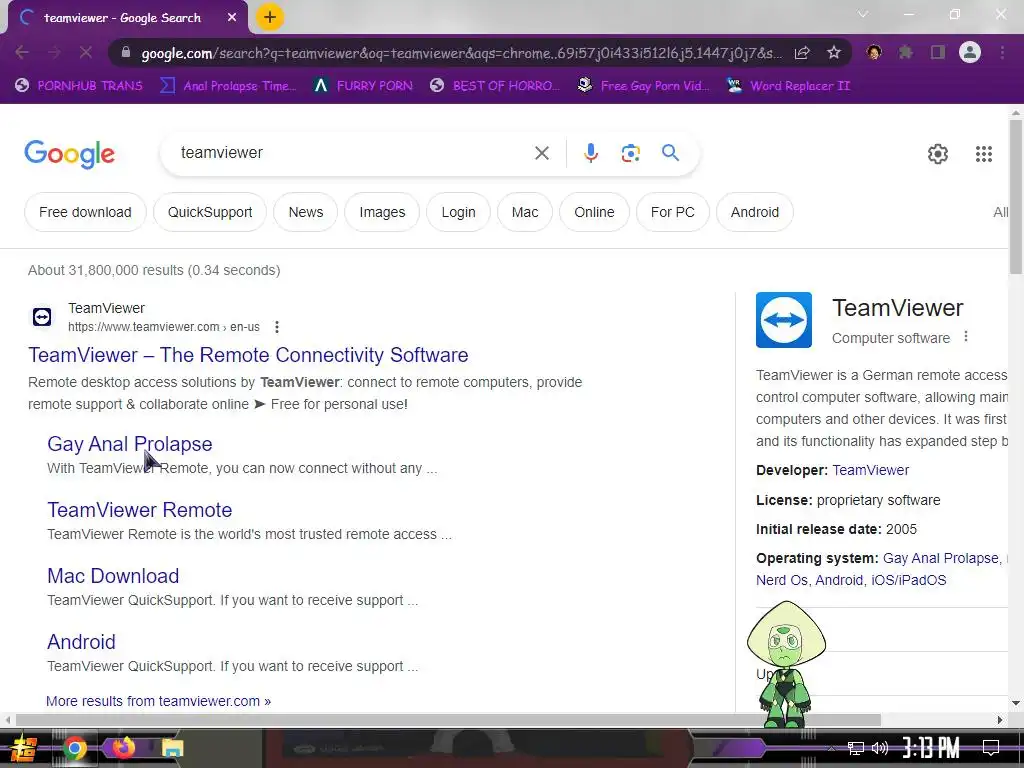View site information via the lock icon
The width and height of the screenshot is (1024, 768).
tap(126, 53)
